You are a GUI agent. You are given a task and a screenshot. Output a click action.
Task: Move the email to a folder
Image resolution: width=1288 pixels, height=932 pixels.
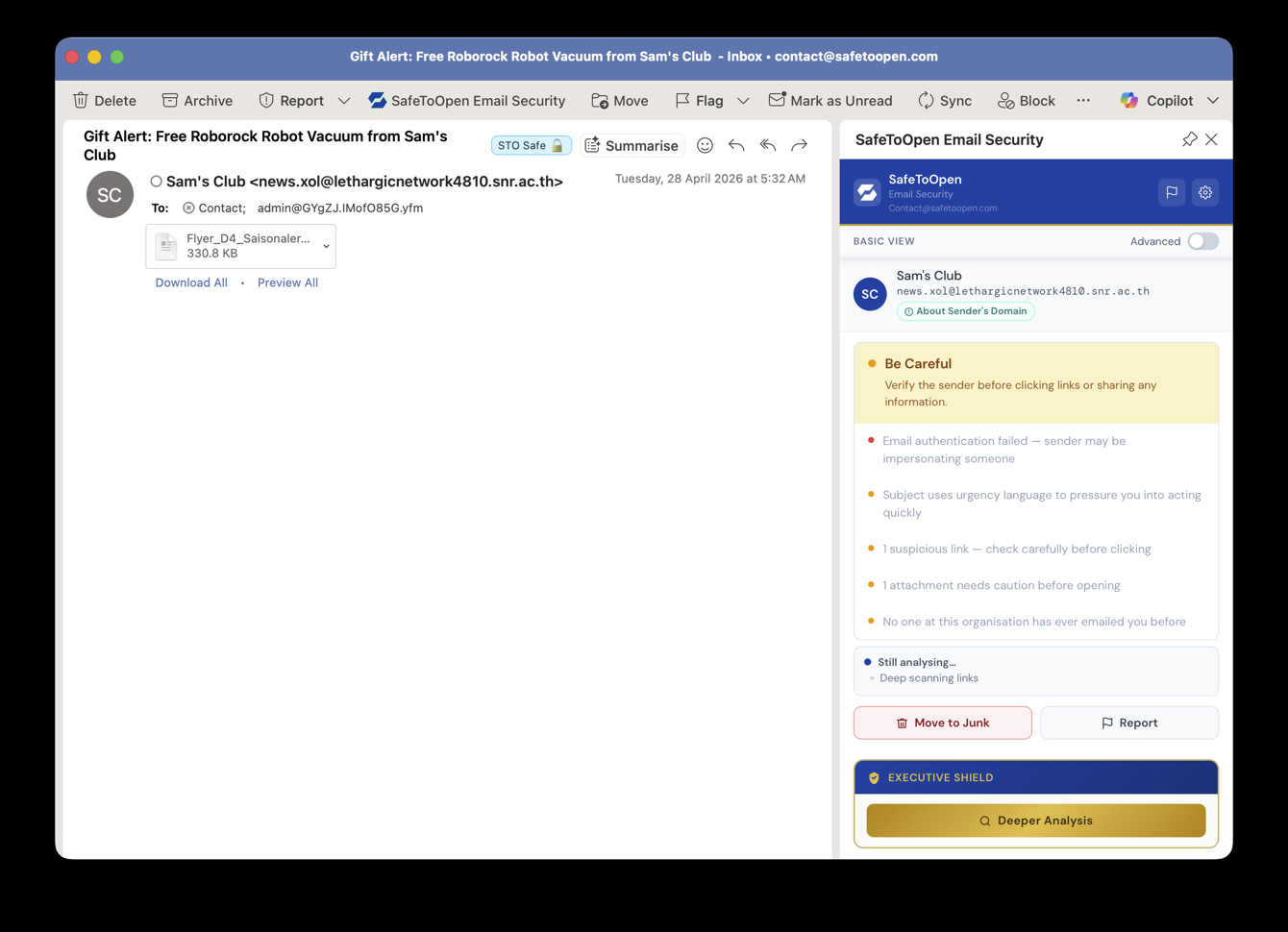620,100
